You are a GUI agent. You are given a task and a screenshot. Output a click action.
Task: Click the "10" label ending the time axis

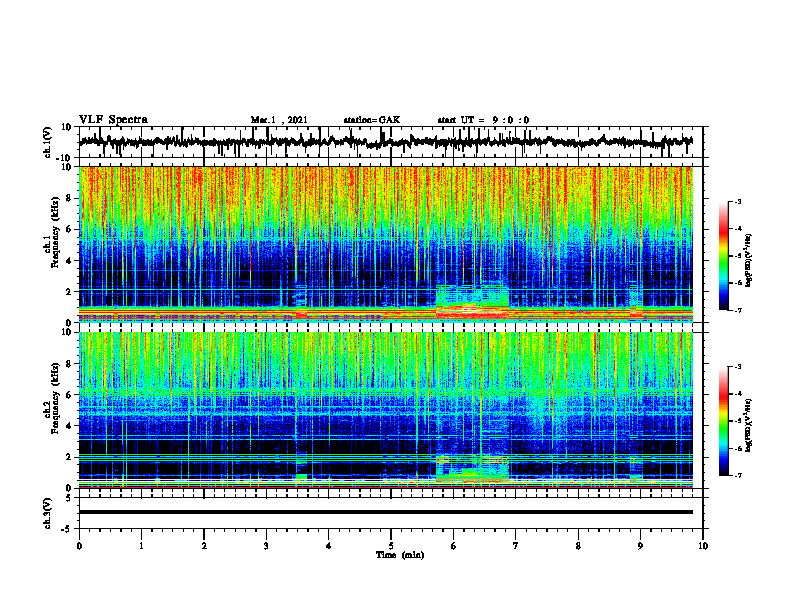[703, 546]
